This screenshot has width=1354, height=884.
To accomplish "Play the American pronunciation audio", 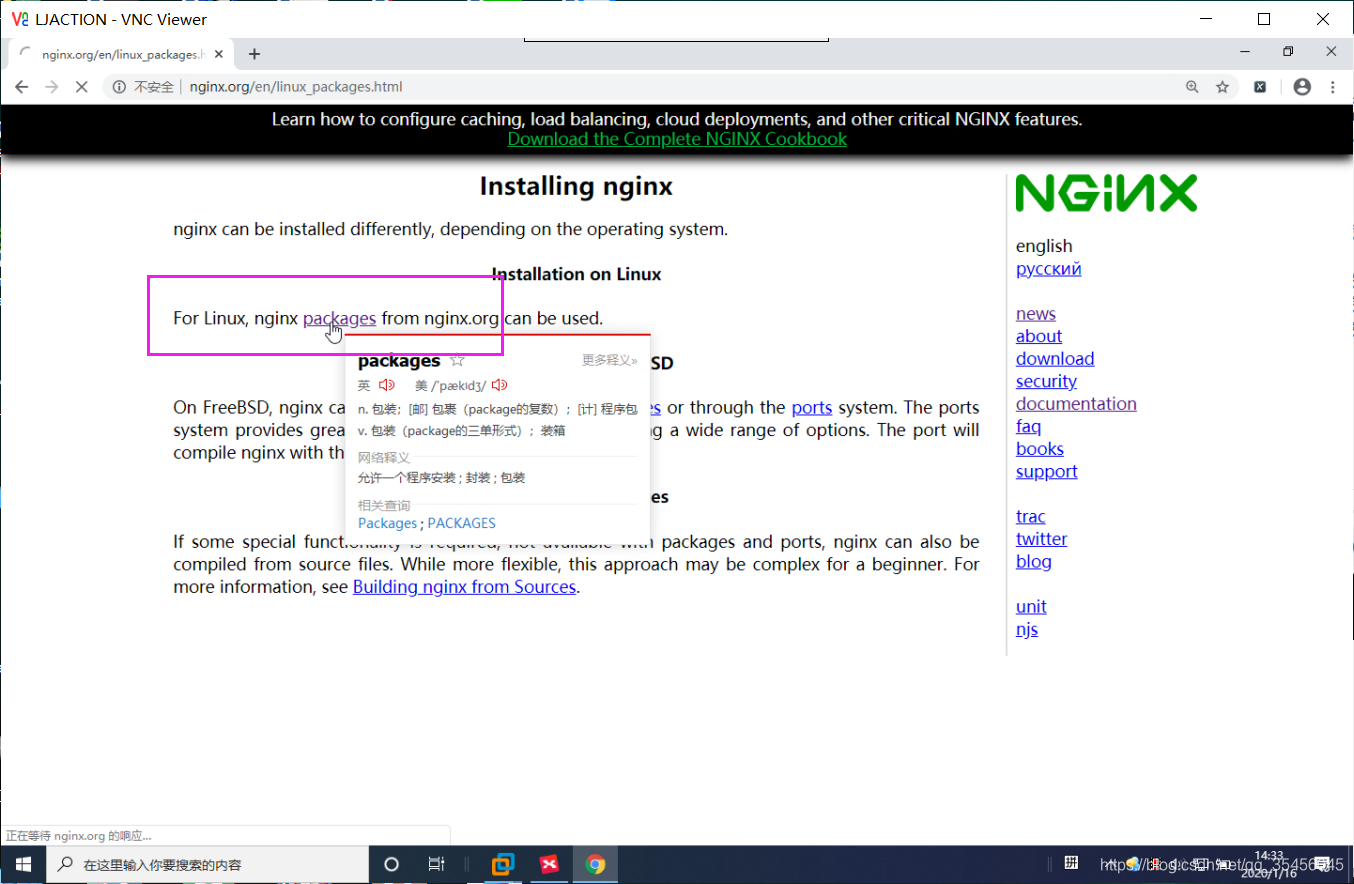I will click(x=500, y=385).
